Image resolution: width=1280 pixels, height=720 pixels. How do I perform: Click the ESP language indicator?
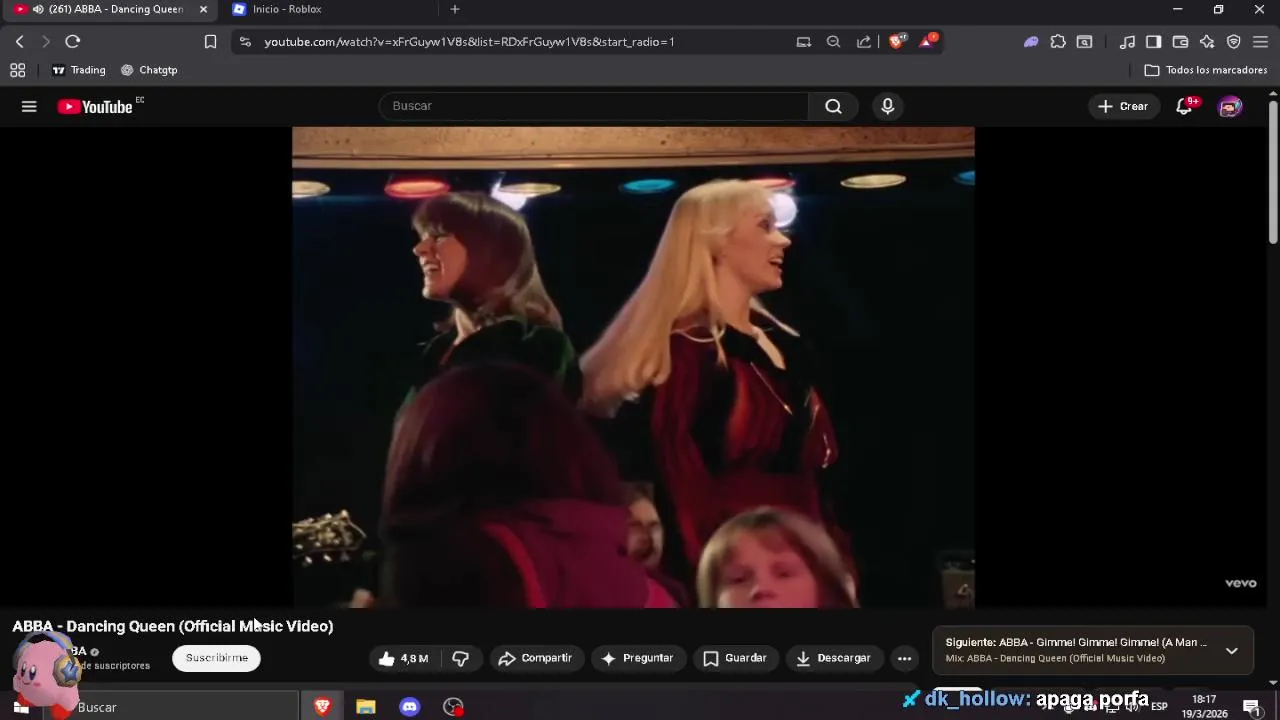(x=1159, y=707)
